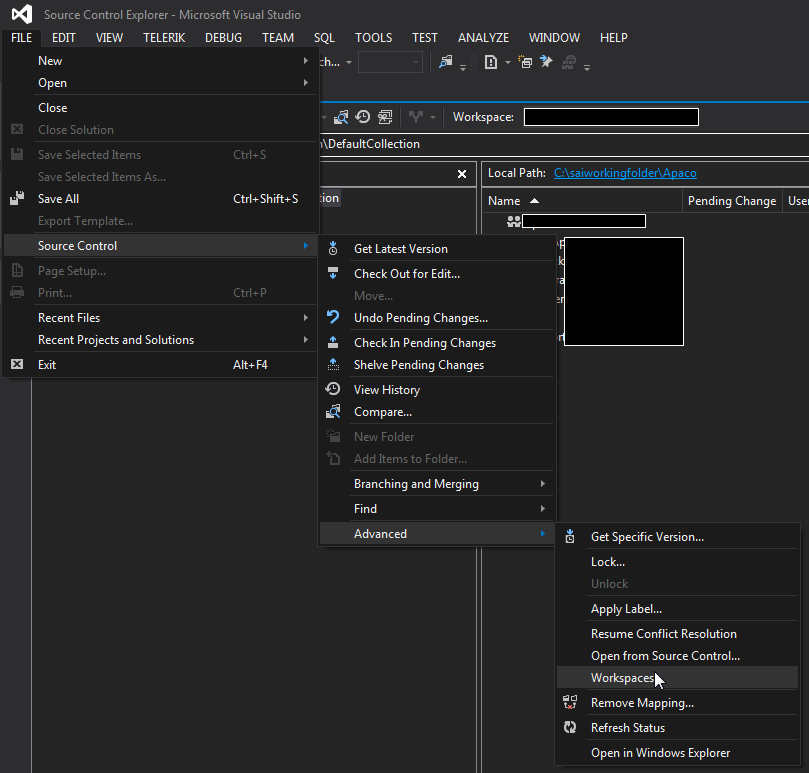Open the TEAM menu in menu bar
This screenshot has height=773, width=809.
point(278,38)
